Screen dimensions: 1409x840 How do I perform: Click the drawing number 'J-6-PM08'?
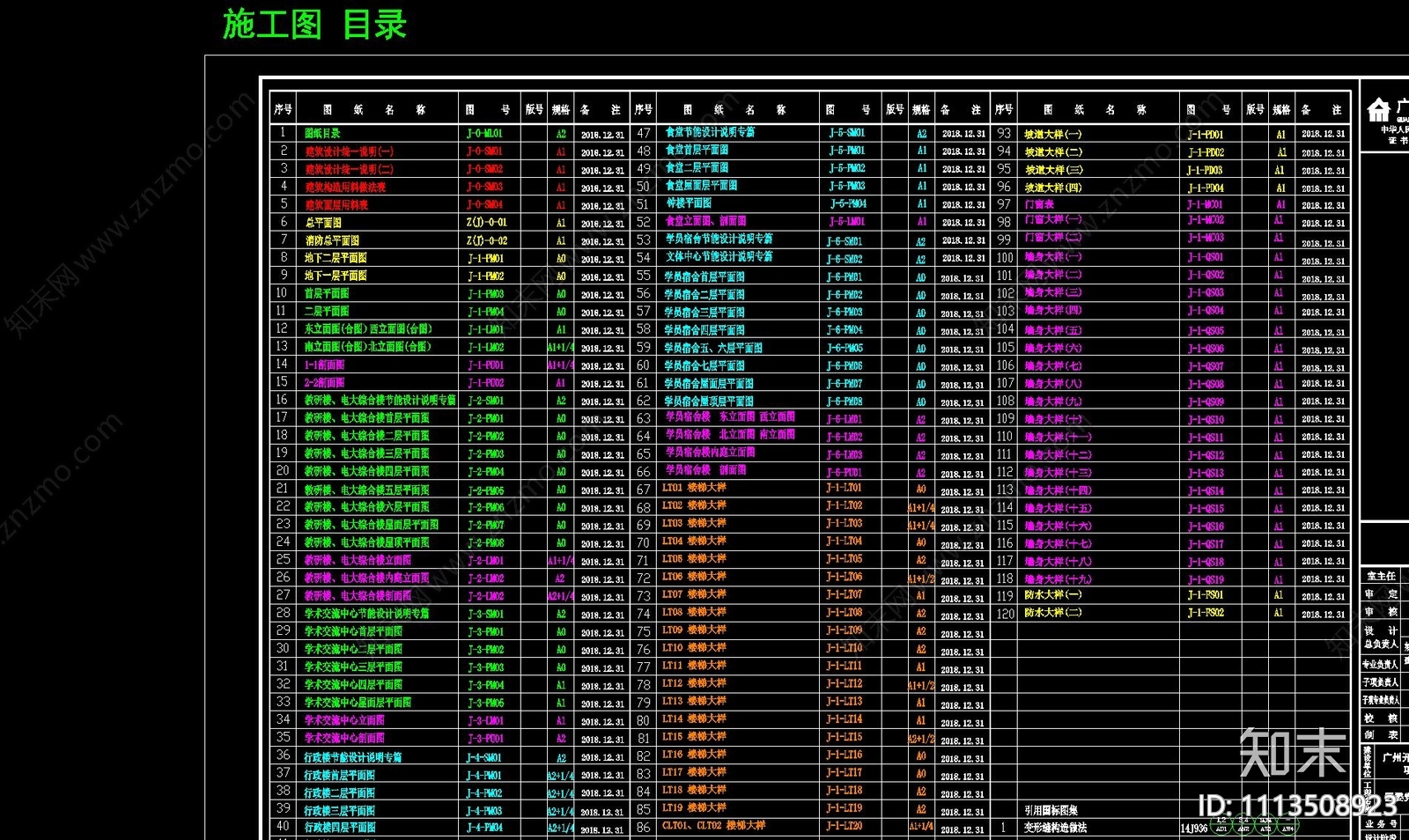point(845,402)
